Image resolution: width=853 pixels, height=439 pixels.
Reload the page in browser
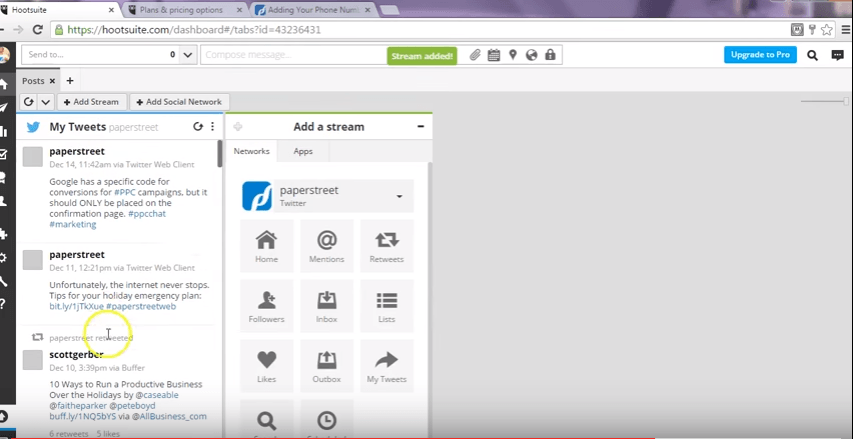tap(38, 30)
